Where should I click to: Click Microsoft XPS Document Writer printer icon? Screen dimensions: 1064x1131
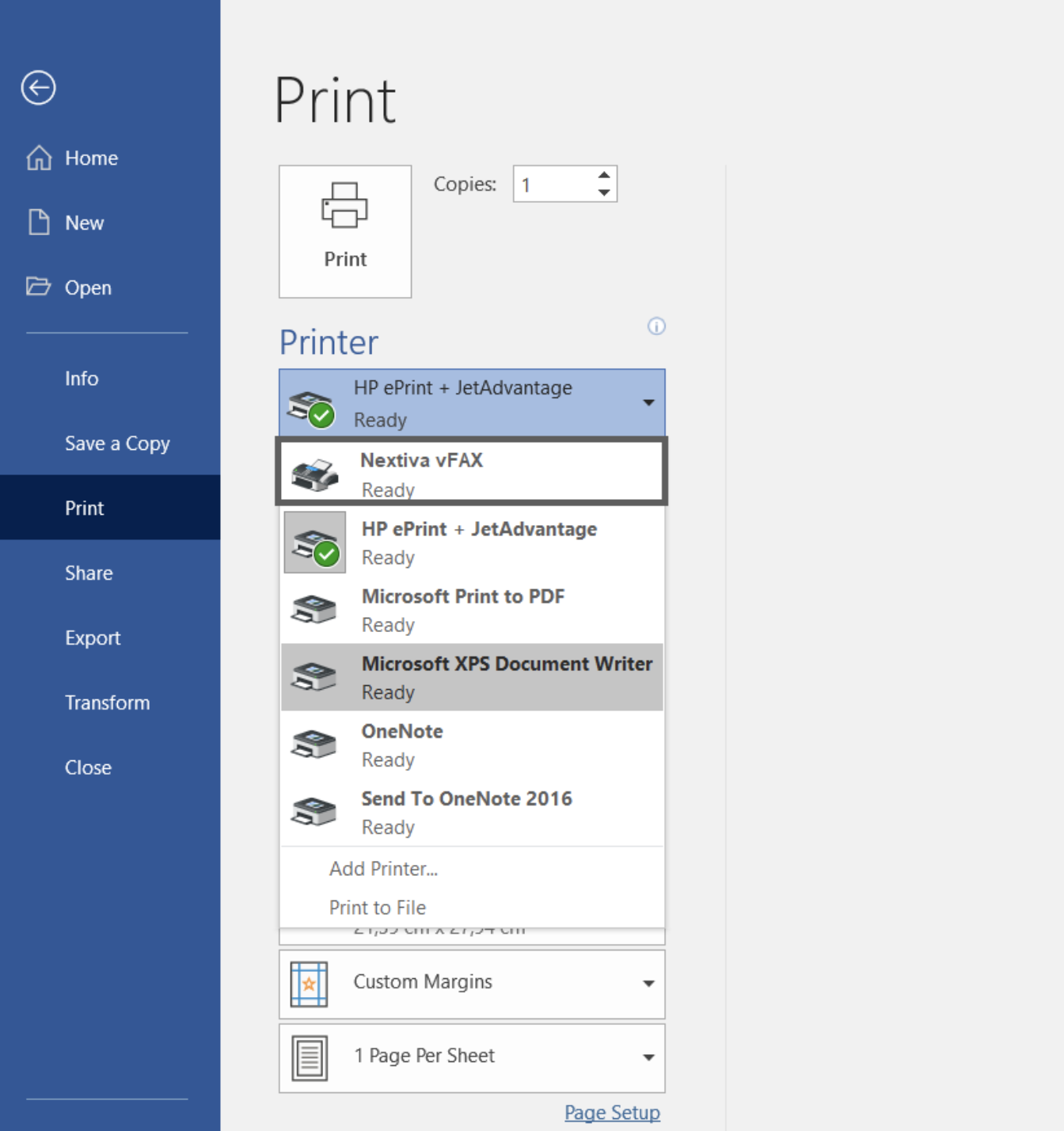point(313,676)
